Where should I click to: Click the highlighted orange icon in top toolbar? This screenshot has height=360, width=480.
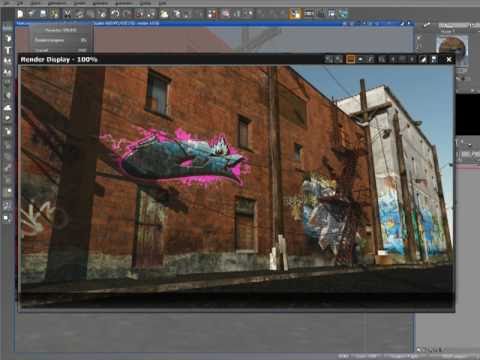click(294, 14)
